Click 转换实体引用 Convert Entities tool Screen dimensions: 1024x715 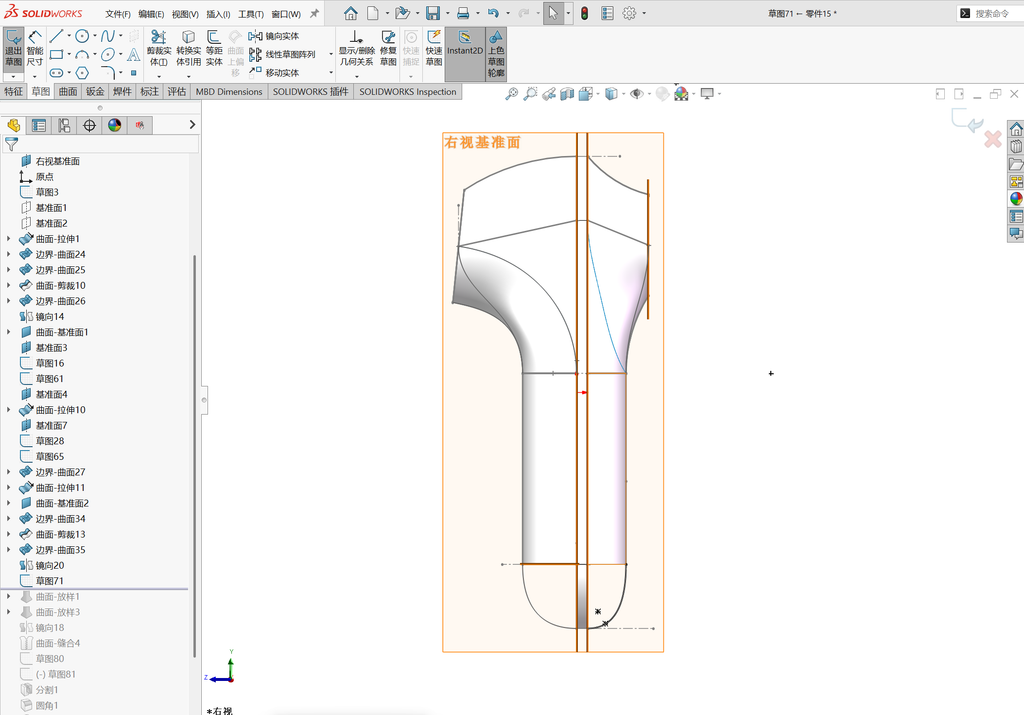pyautogui.click(x=188, y=48)
